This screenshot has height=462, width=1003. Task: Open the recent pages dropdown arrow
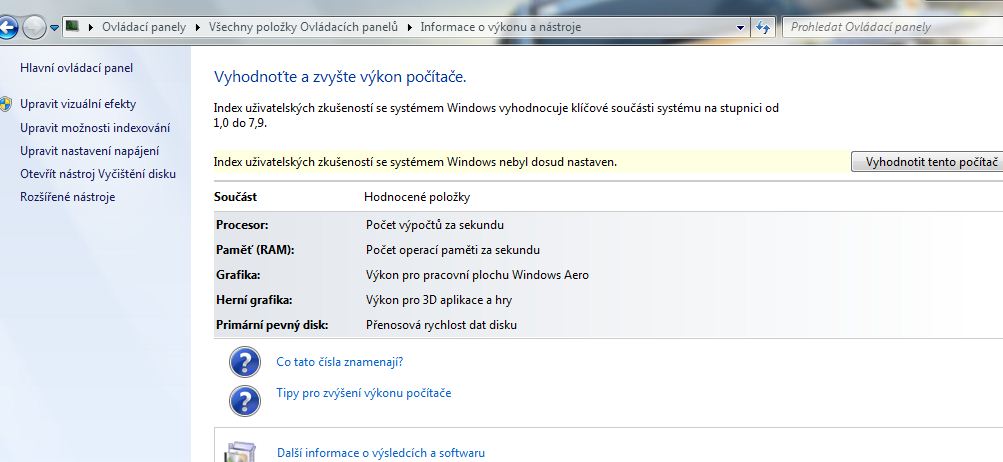[54, 28]
